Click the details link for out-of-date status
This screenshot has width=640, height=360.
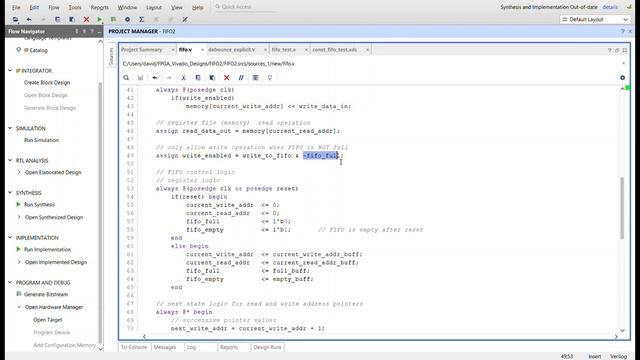point(610,7)
